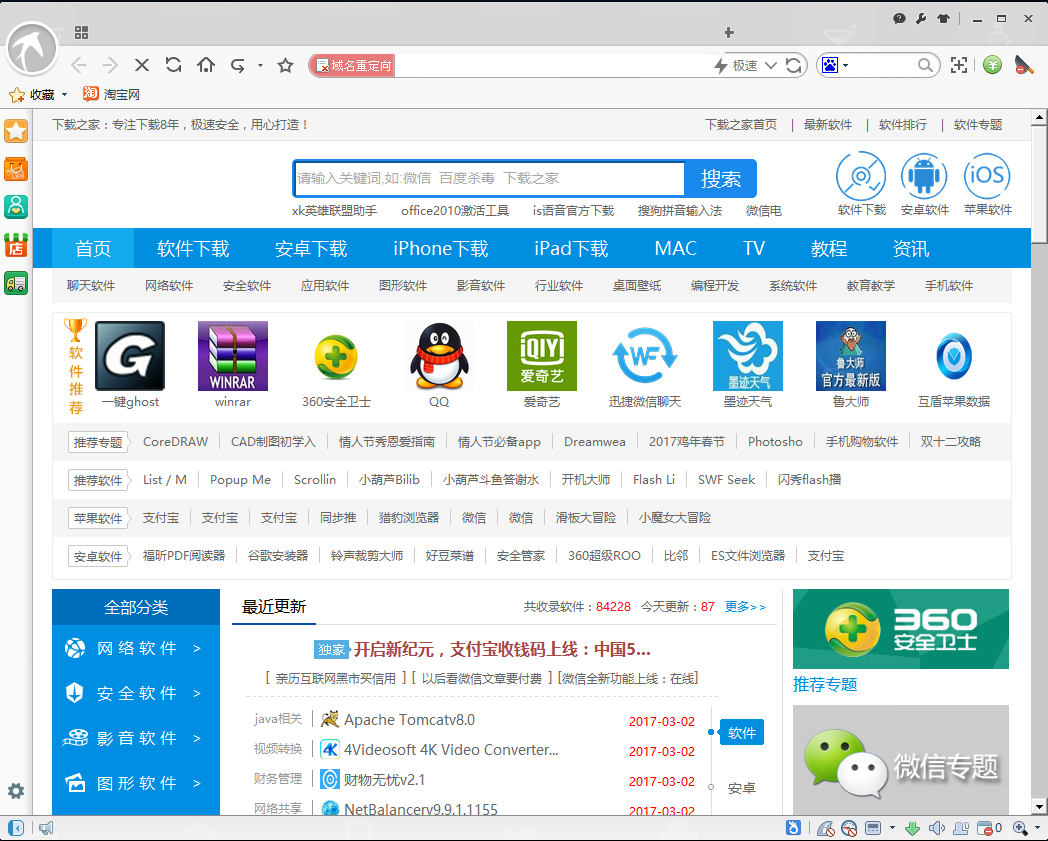Open the shopping bag sidebar icon
The height and width of the screenshot is (841, 1048).
click(16, 168)
